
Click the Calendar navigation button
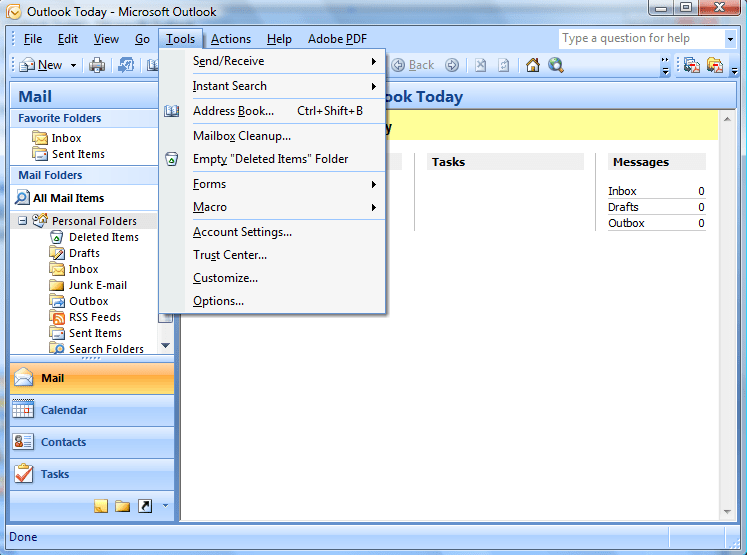(92, 410)
